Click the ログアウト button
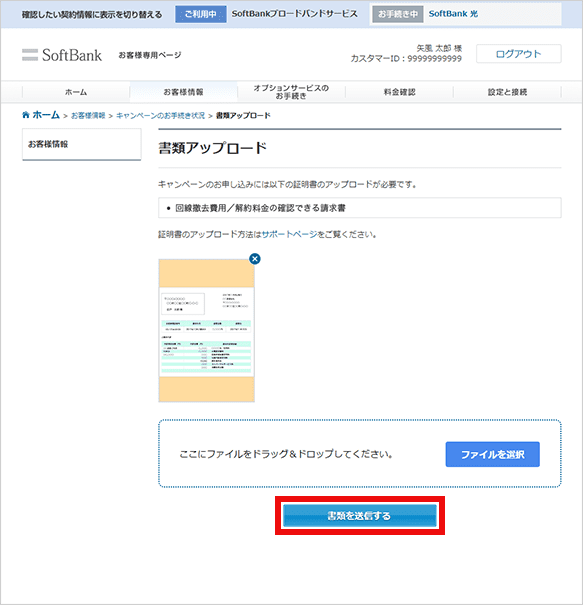Viewport: 583px width, 605px height. (x=519, y=54)
